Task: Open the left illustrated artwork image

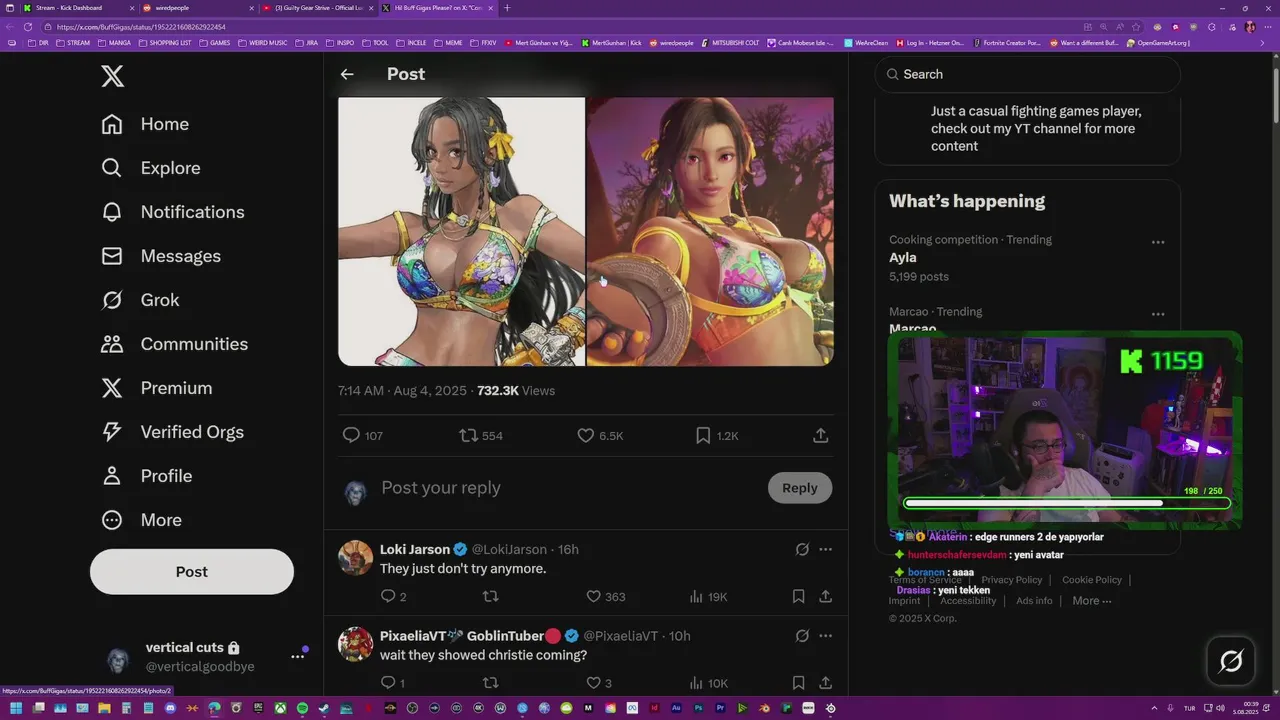Action: click(461, 231)
